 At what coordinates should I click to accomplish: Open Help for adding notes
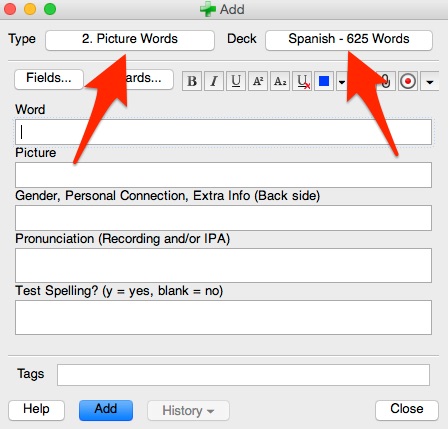36,410
